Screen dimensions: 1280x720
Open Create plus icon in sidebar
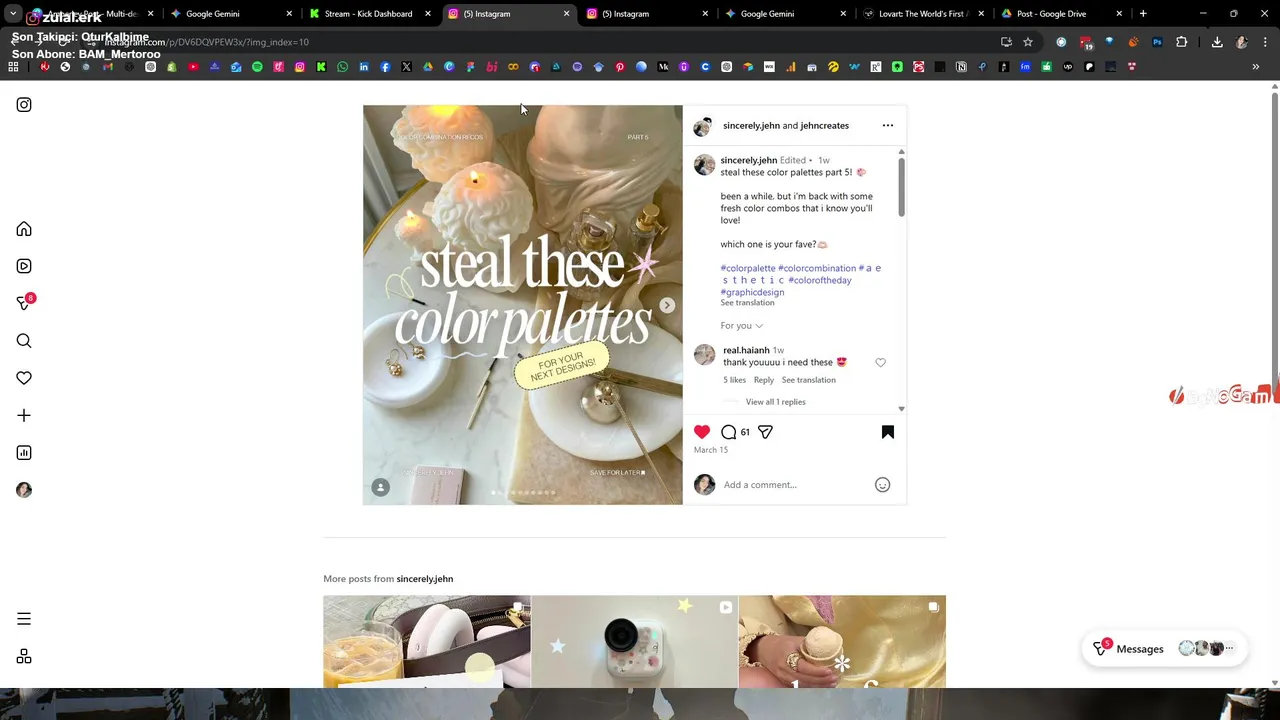click(x=24, y=415)
